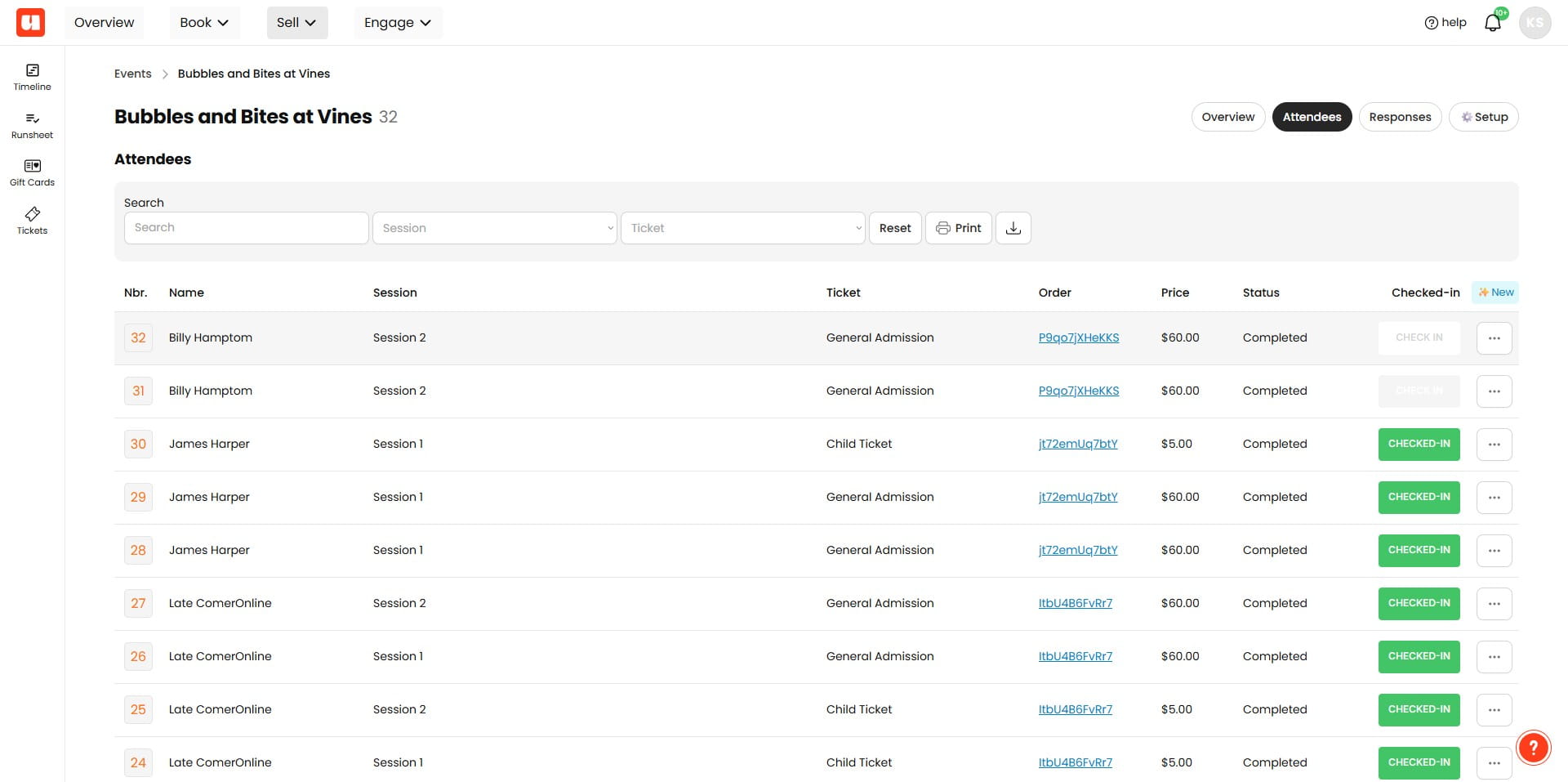The image size is (1568, 782).
Task: Open the Tickets sidebar icon
Action: click(x=32, y=221)
